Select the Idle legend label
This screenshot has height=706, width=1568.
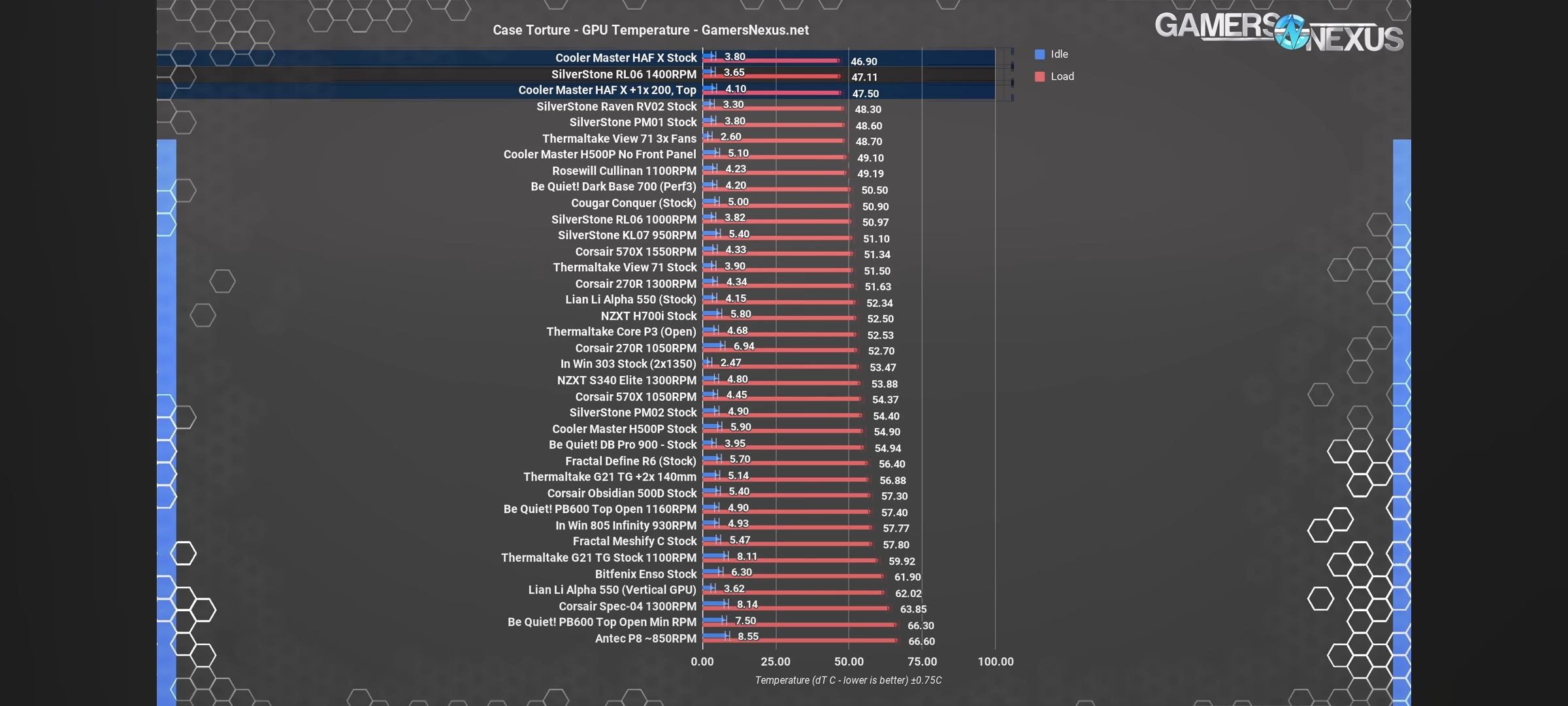pos(1059,54)
